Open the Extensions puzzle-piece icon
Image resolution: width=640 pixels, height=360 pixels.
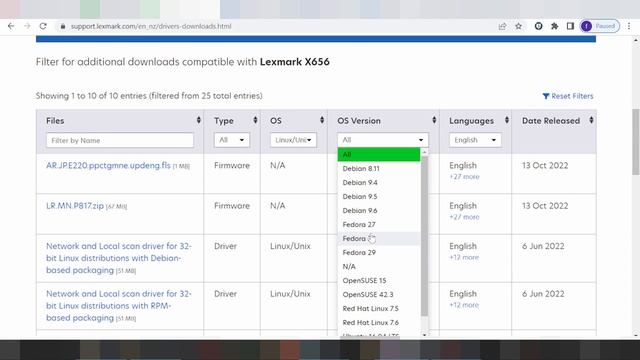554,26
